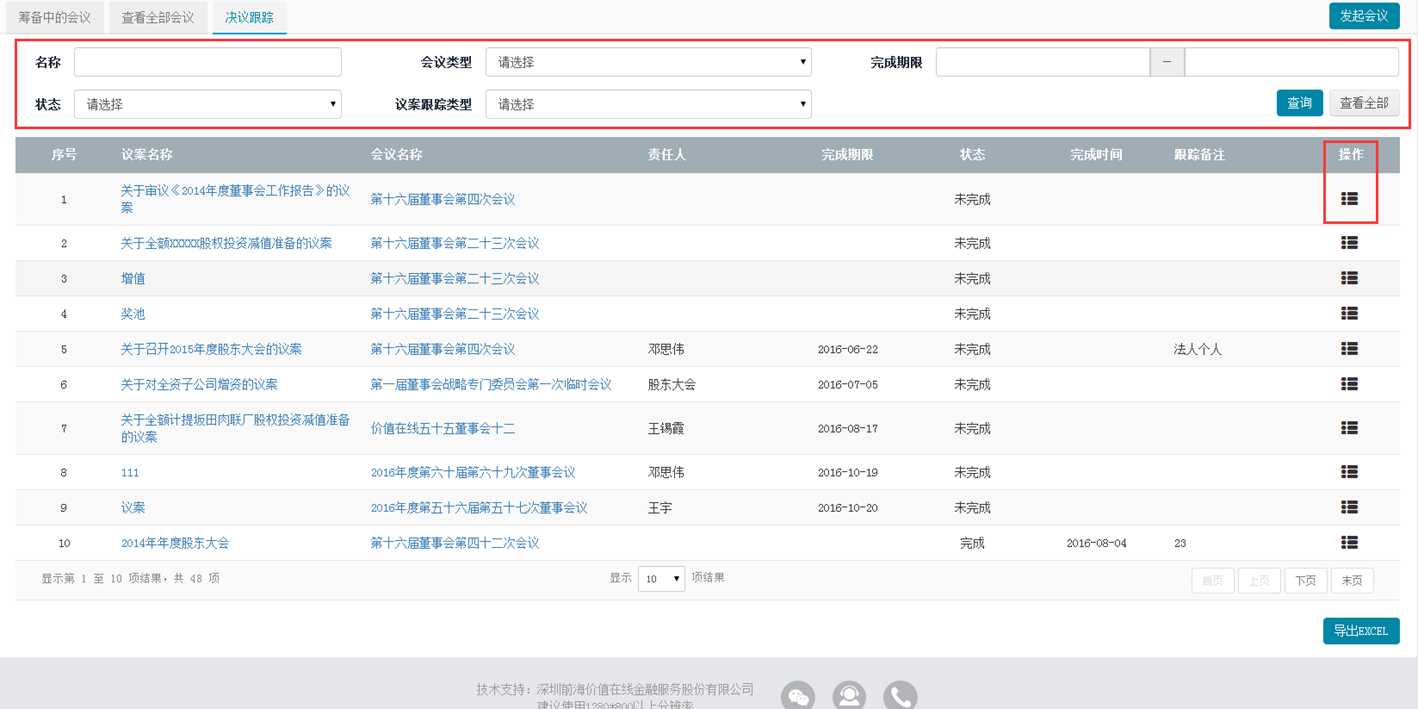Select completion time 2016-08-04
Viewport: 1418px width, 709px height.
1096,543
